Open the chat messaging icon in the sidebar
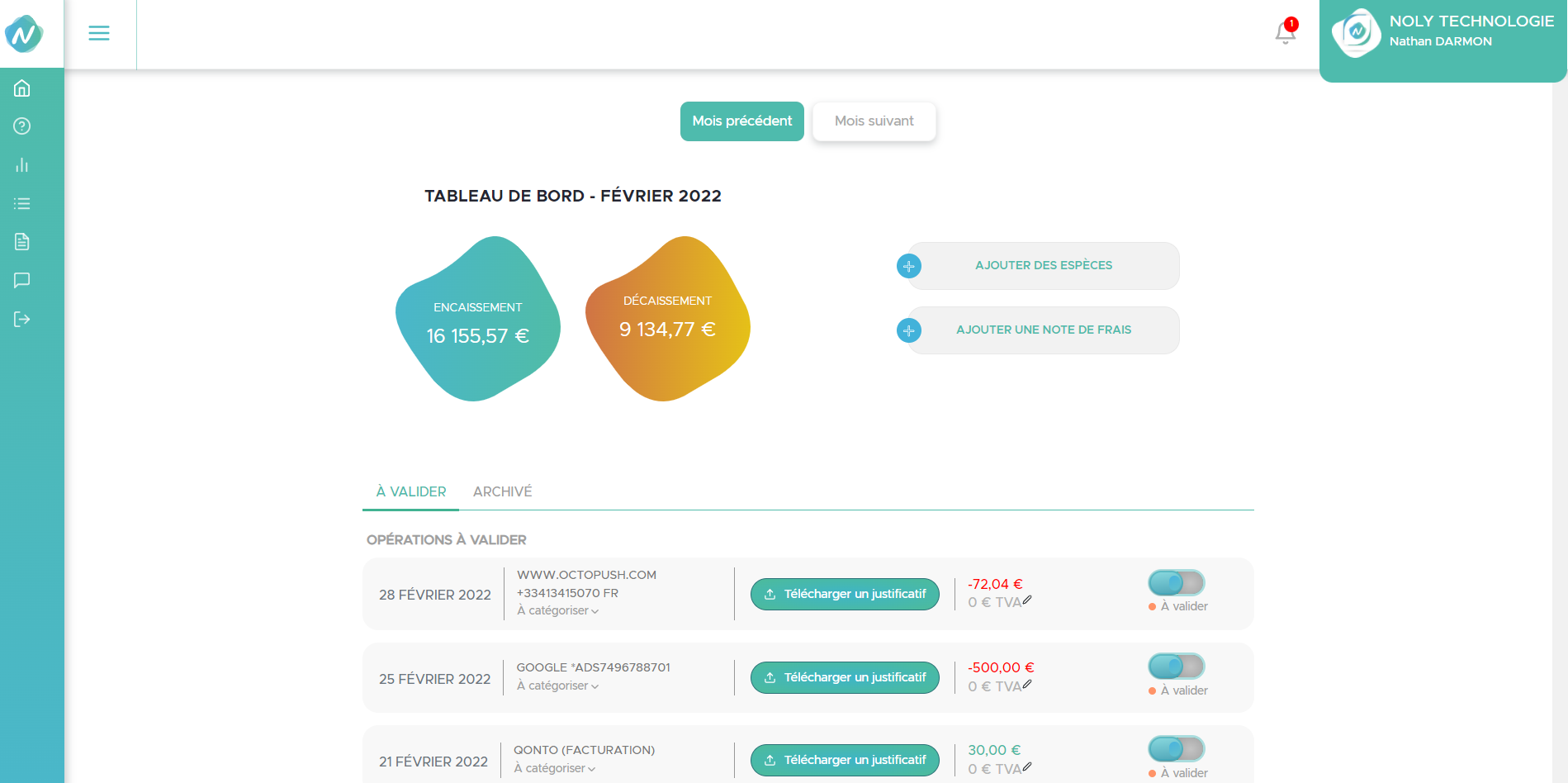 click(x=21, y=281)
